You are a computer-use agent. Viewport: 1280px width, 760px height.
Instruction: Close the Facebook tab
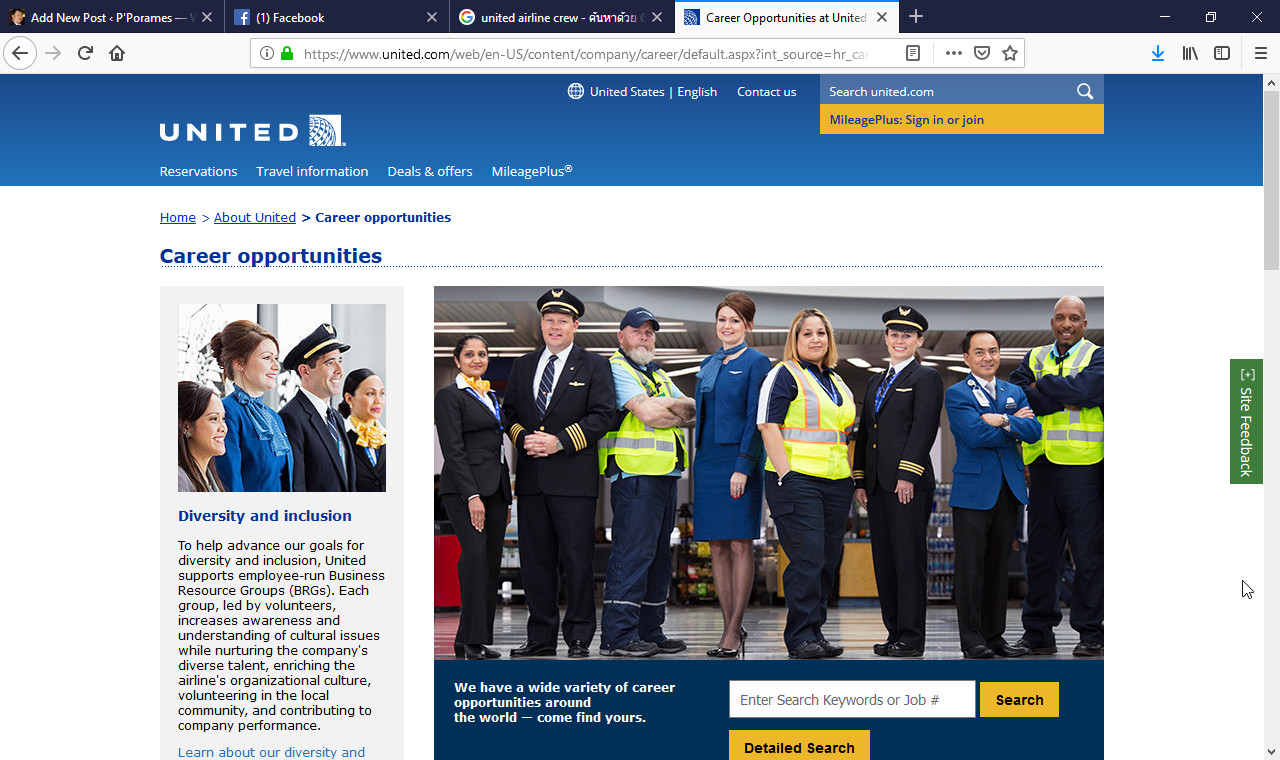(432, 17)
